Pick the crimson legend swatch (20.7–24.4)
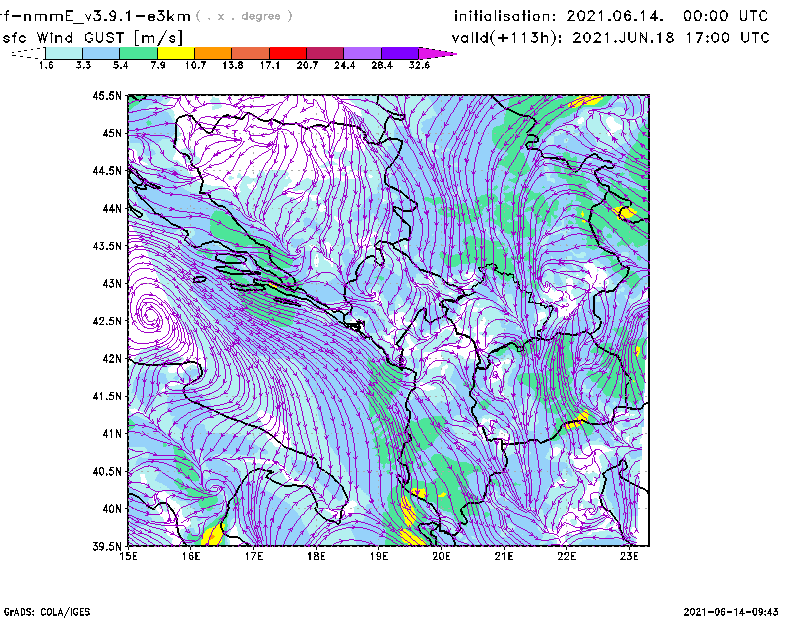This screenshot has height=618, width=800. click(x=325, y=53)
